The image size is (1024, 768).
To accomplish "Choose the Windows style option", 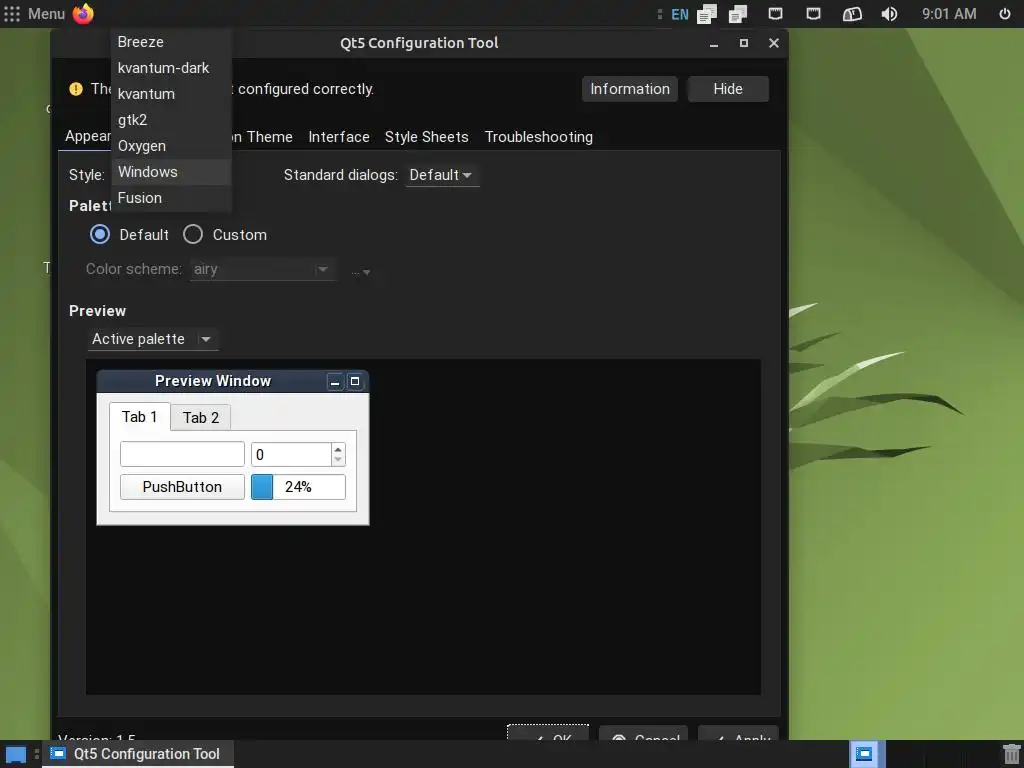I will pos(171,172).
